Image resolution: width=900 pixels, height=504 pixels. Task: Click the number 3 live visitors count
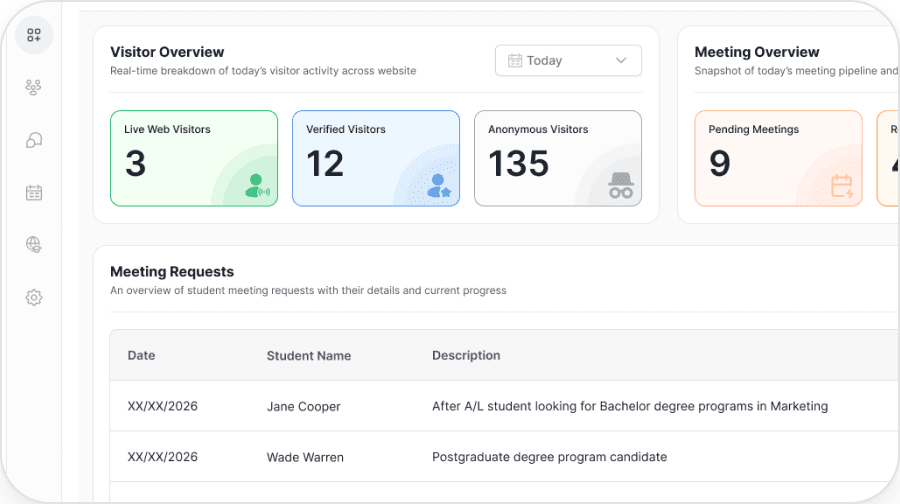[x=135, y=164]
